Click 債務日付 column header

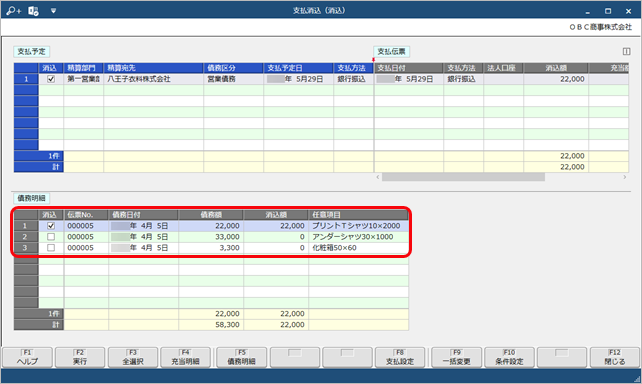[143, 215]
